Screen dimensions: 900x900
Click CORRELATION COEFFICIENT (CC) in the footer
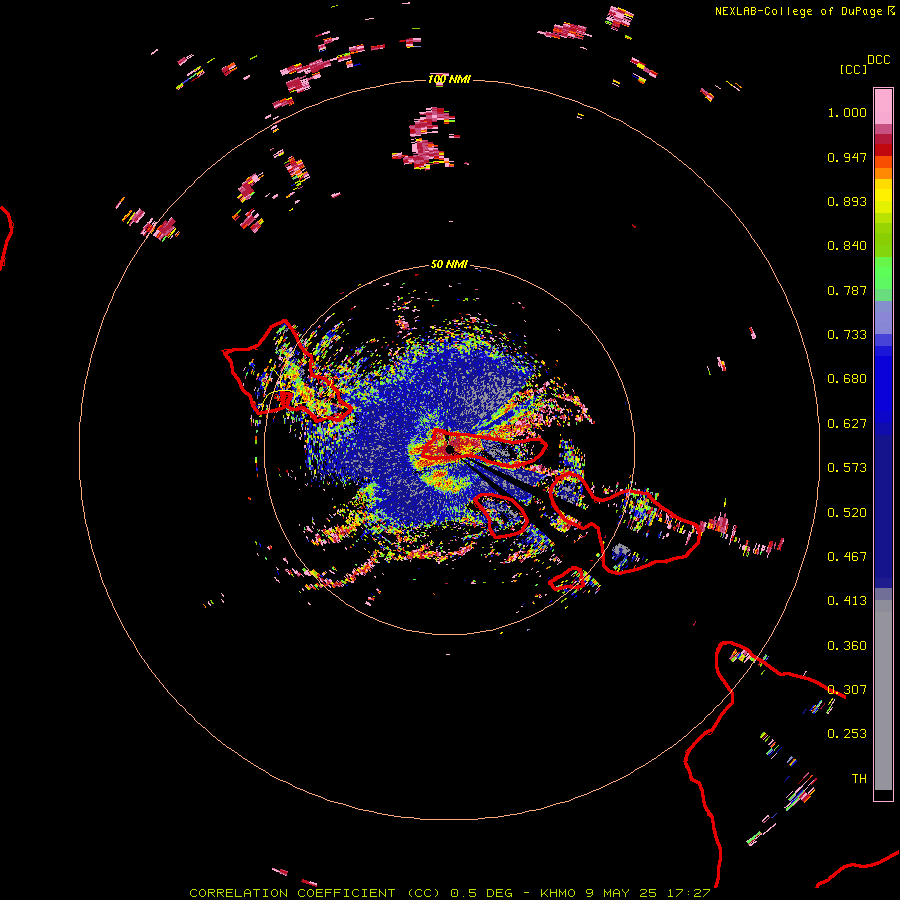pos(315,893)
